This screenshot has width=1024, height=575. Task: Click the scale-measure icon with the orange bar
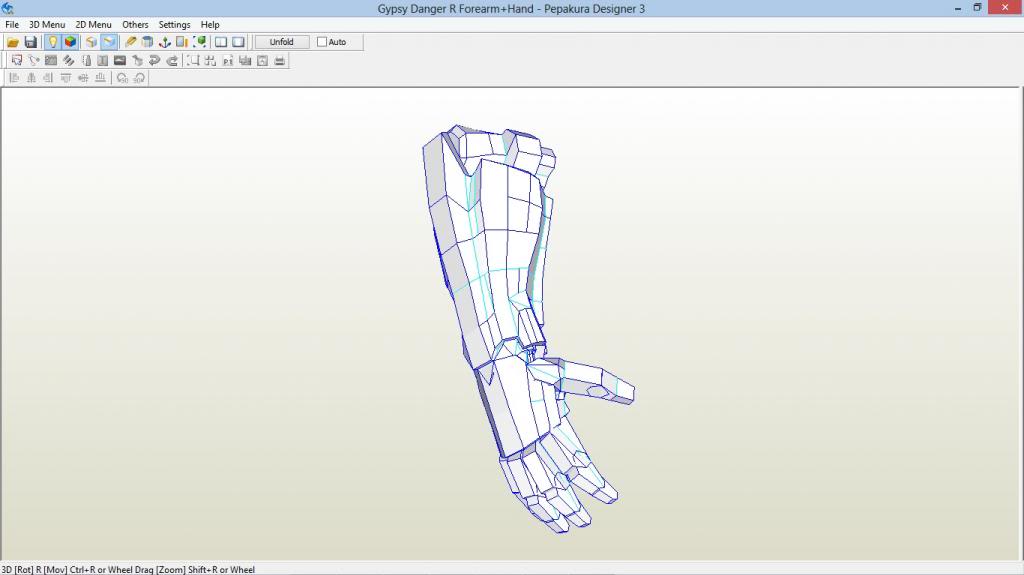click(x=182, y=42)
